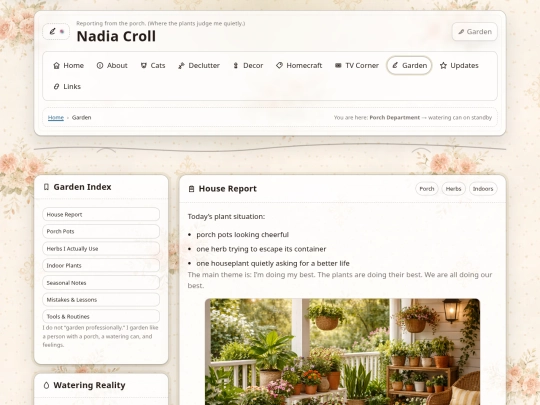Select the Indoors tag pill

pyautogui.click(x=483, y=189)
